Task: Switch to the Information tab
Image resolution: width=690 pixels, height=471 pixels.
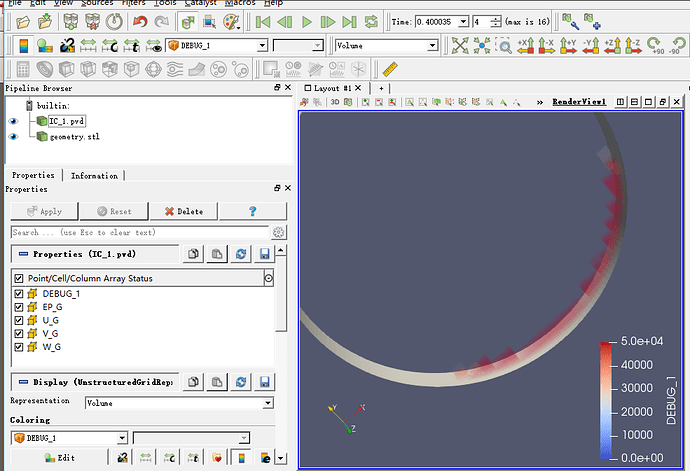Action: (x=94, y=175)
